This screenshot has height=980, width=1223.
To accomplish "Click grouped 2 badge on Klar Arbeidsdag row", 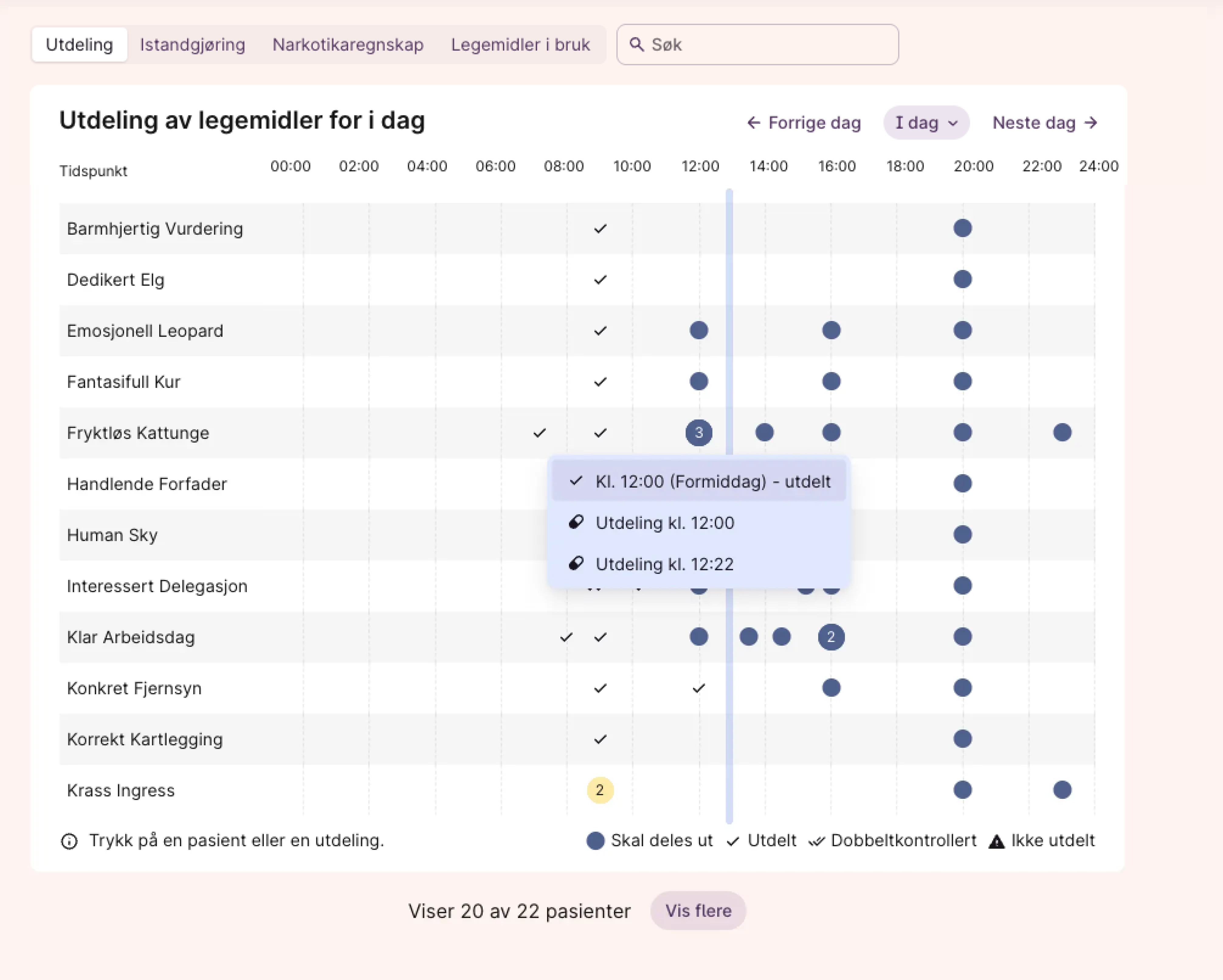I will 830,637.
